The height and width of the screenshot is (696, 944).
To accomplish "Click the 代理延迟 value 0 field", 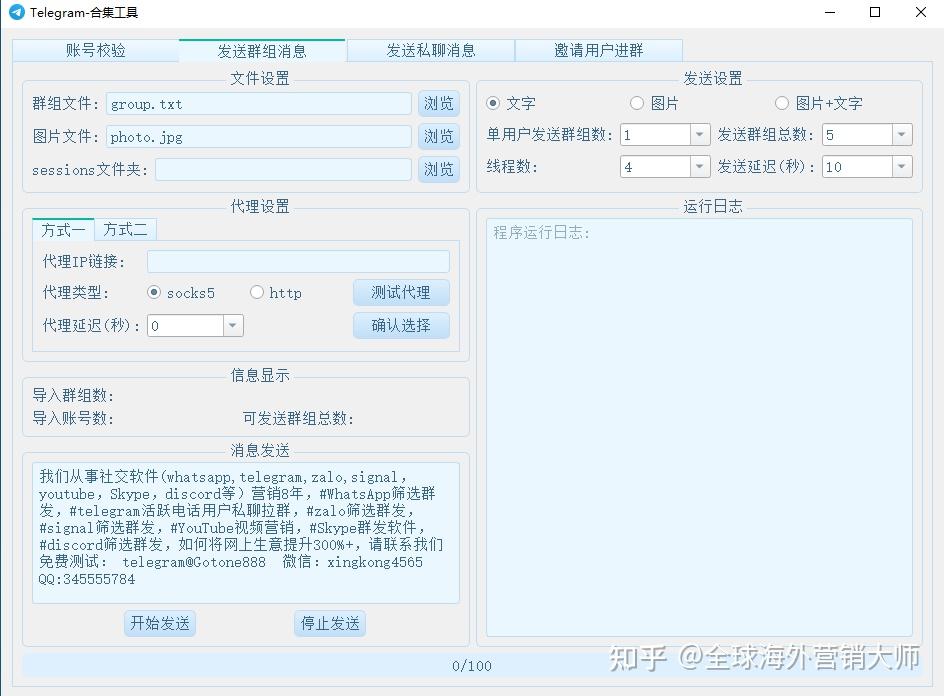I will 185,326.
